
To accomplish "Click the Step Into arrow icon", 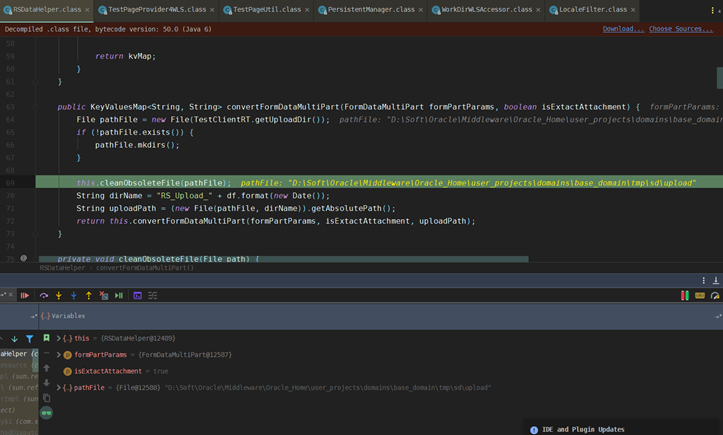I will tap(59, 296).
